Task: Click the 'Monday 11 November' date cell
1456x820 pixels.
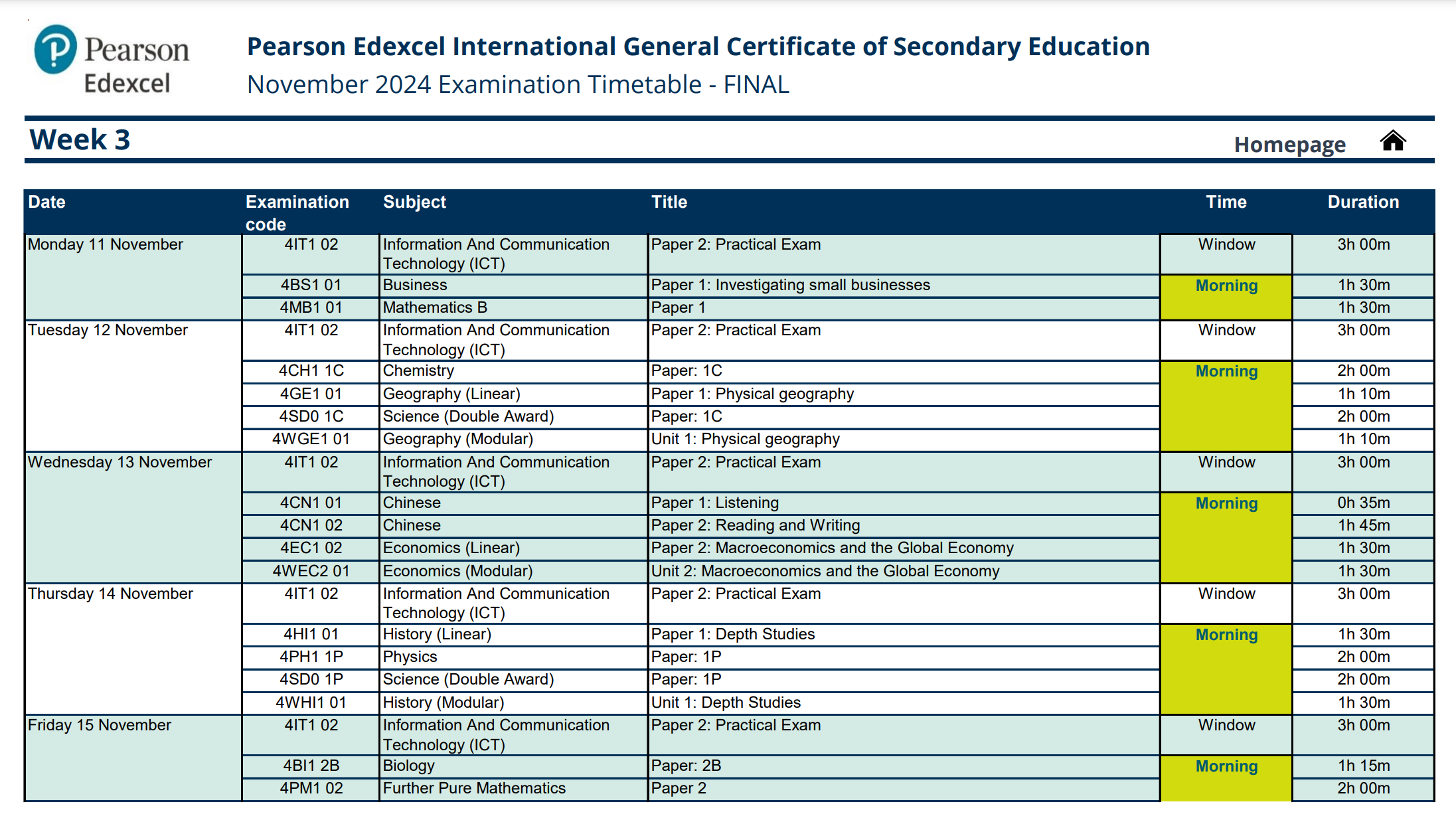Action: (x=133, y=278)
